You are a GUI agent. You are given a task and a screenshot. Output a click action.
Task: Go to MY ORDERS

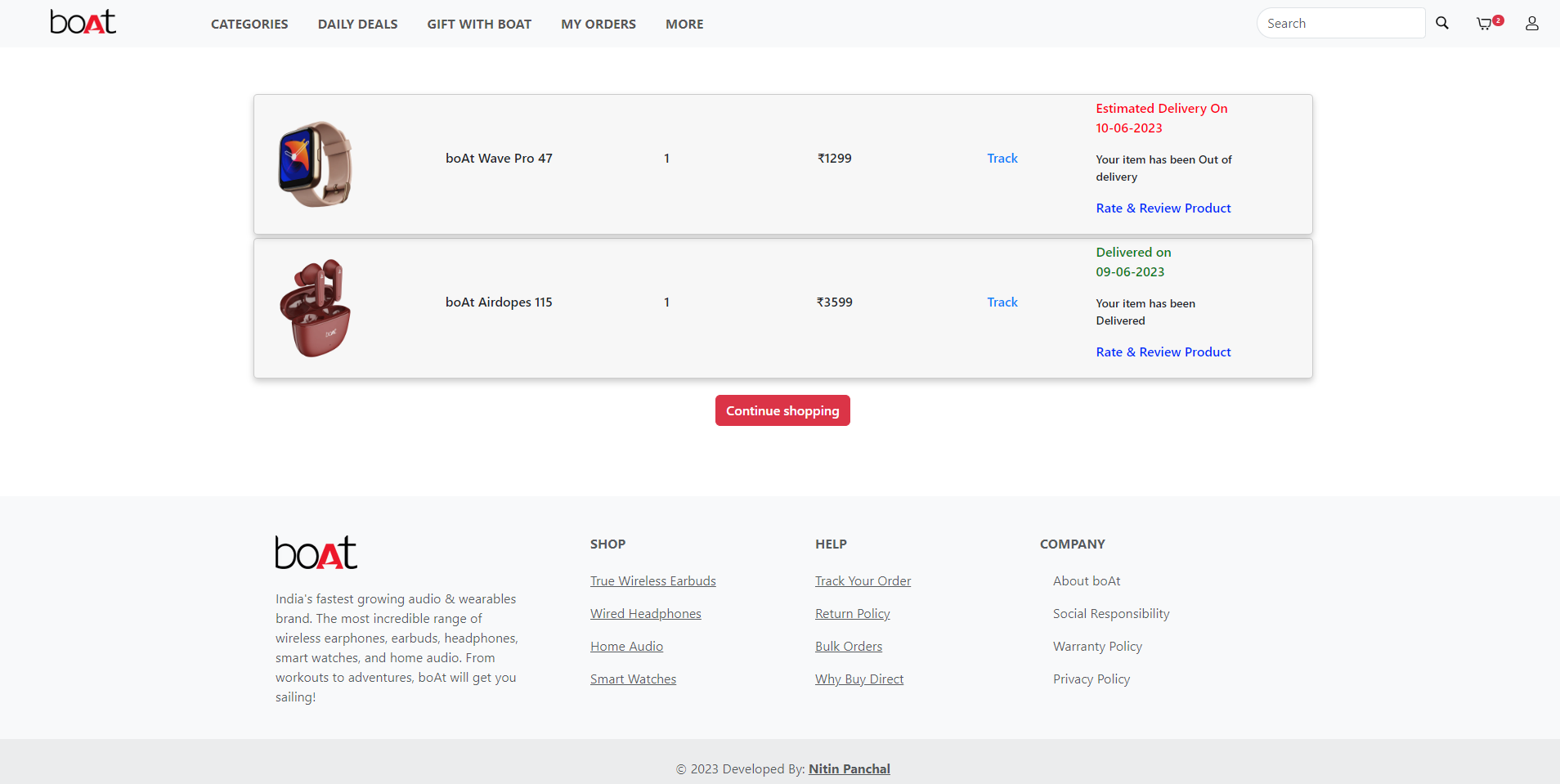(598, 25)
